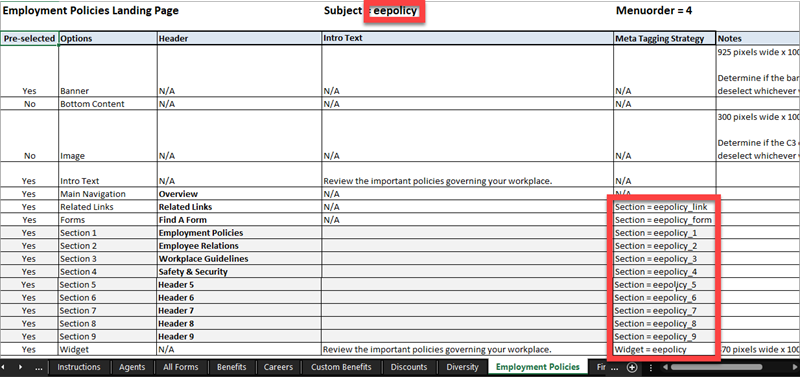Image resolution: width=800 pixels, height=377 pixels.
Task: Select the Diversity sheet tab
Action: pyautogui.click(x=462, y=367)
